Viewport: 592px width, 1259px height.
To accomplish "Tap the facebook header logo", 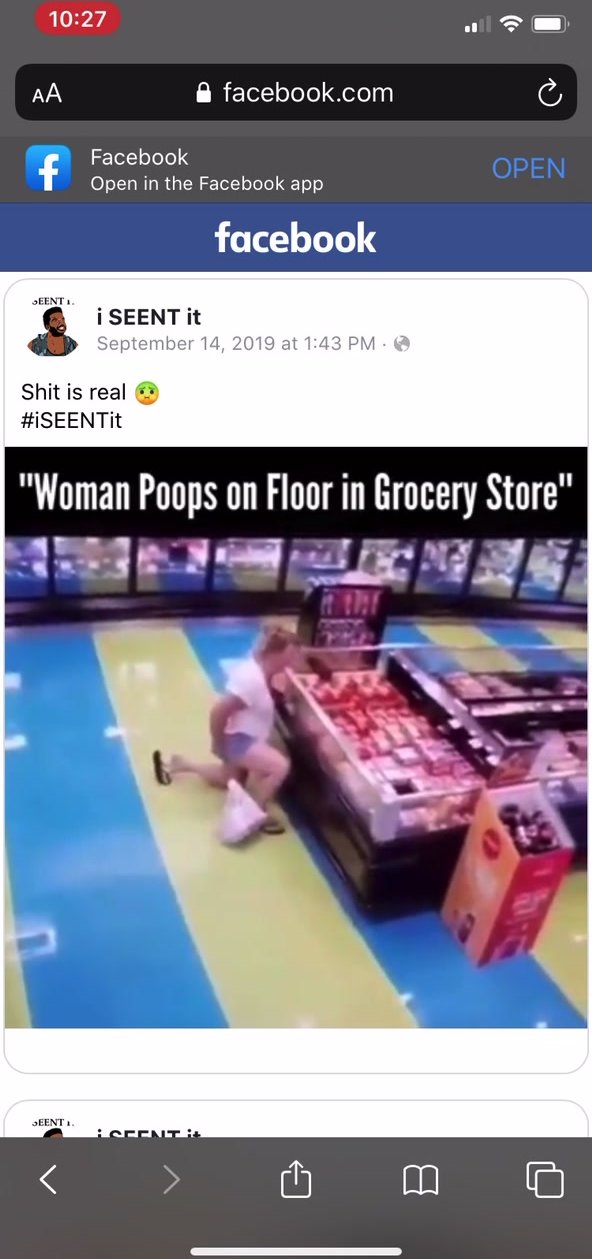I will point(296,238).
